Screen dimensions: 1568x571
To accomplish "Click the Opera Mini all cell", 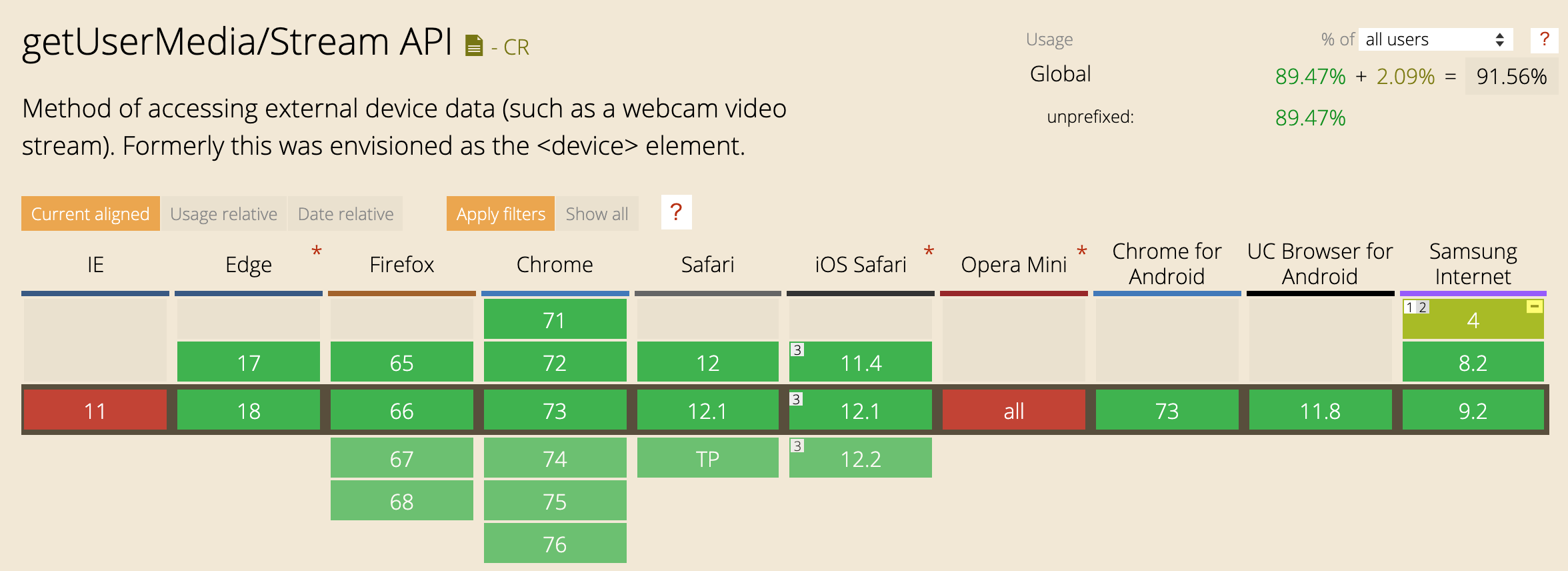I will coord(1014,410).
